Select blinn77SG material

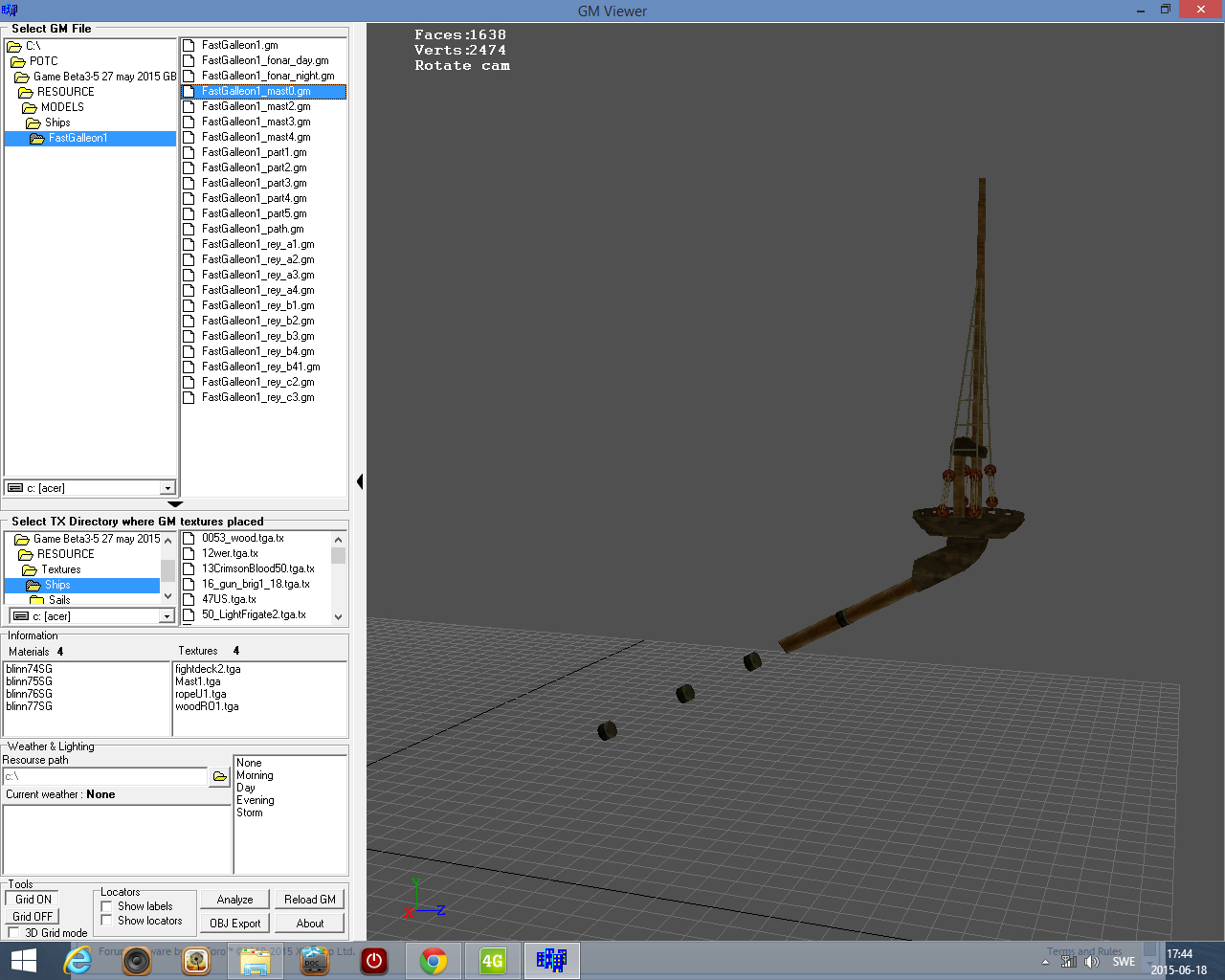(x=29, y=706)
